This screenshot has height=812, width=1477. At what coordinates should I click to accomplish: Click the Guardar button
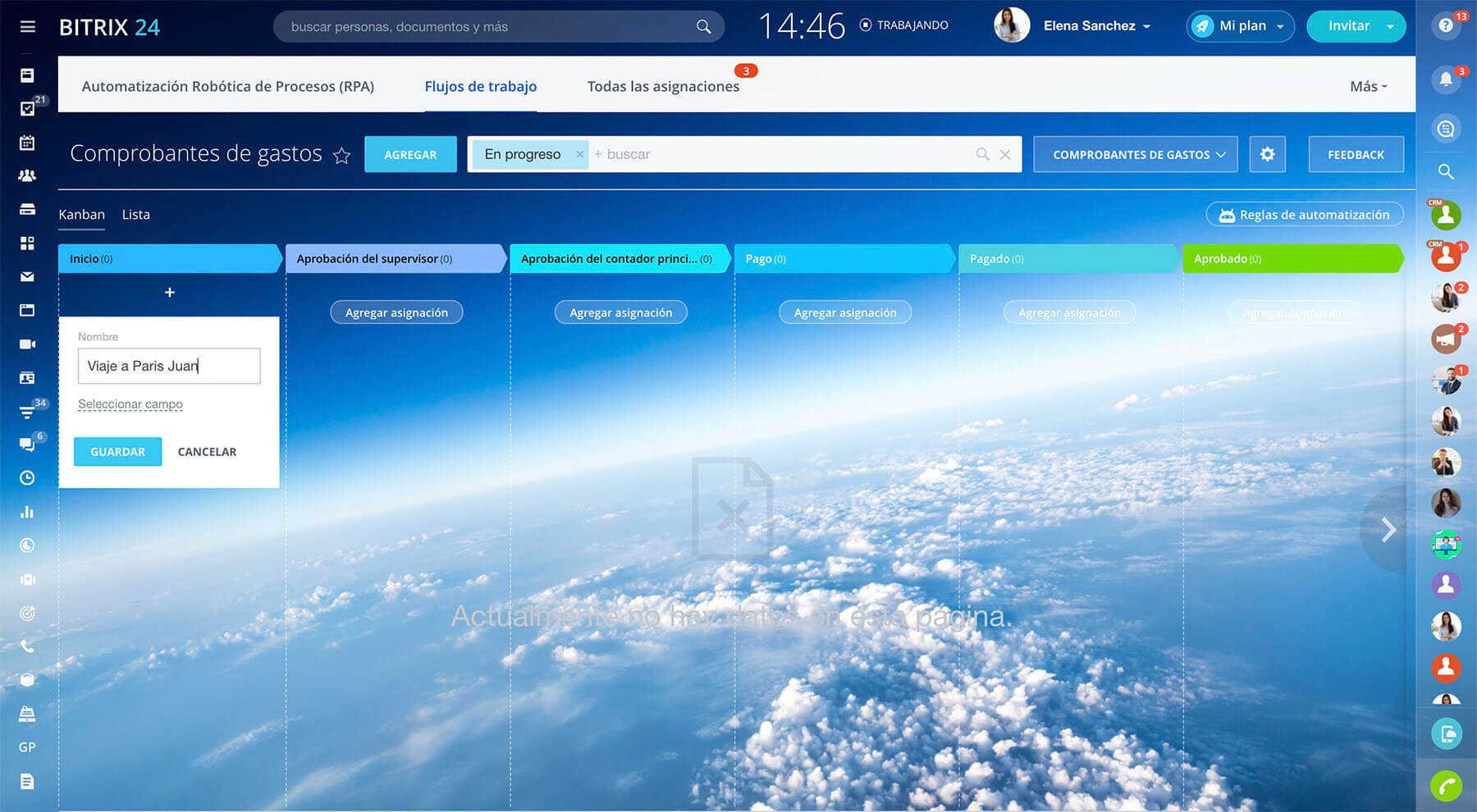click(x=117, y=452)
